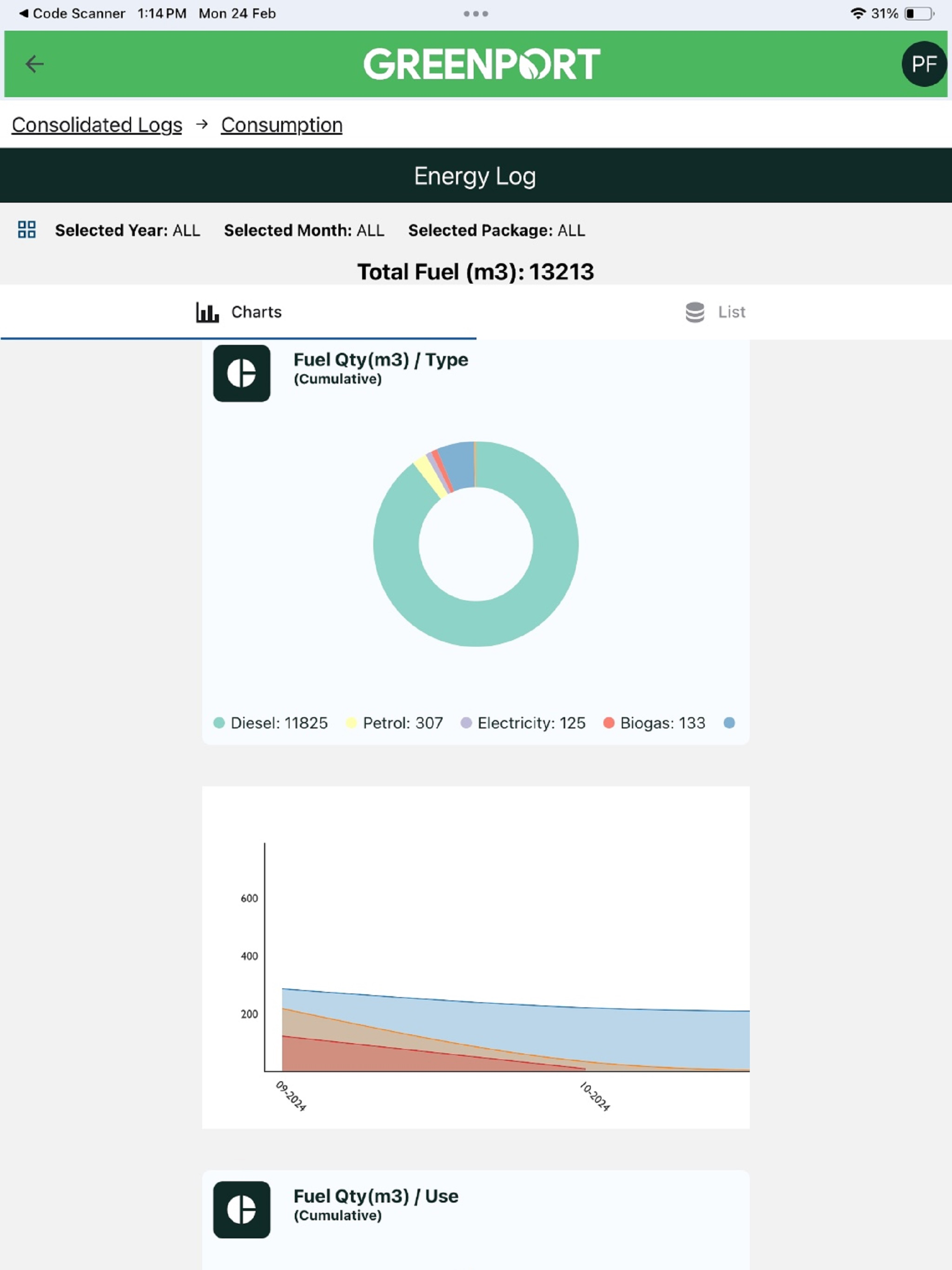Open the Selected Month filter
Viewport: 952px width, 1270px height.
(x=304, y=230)
